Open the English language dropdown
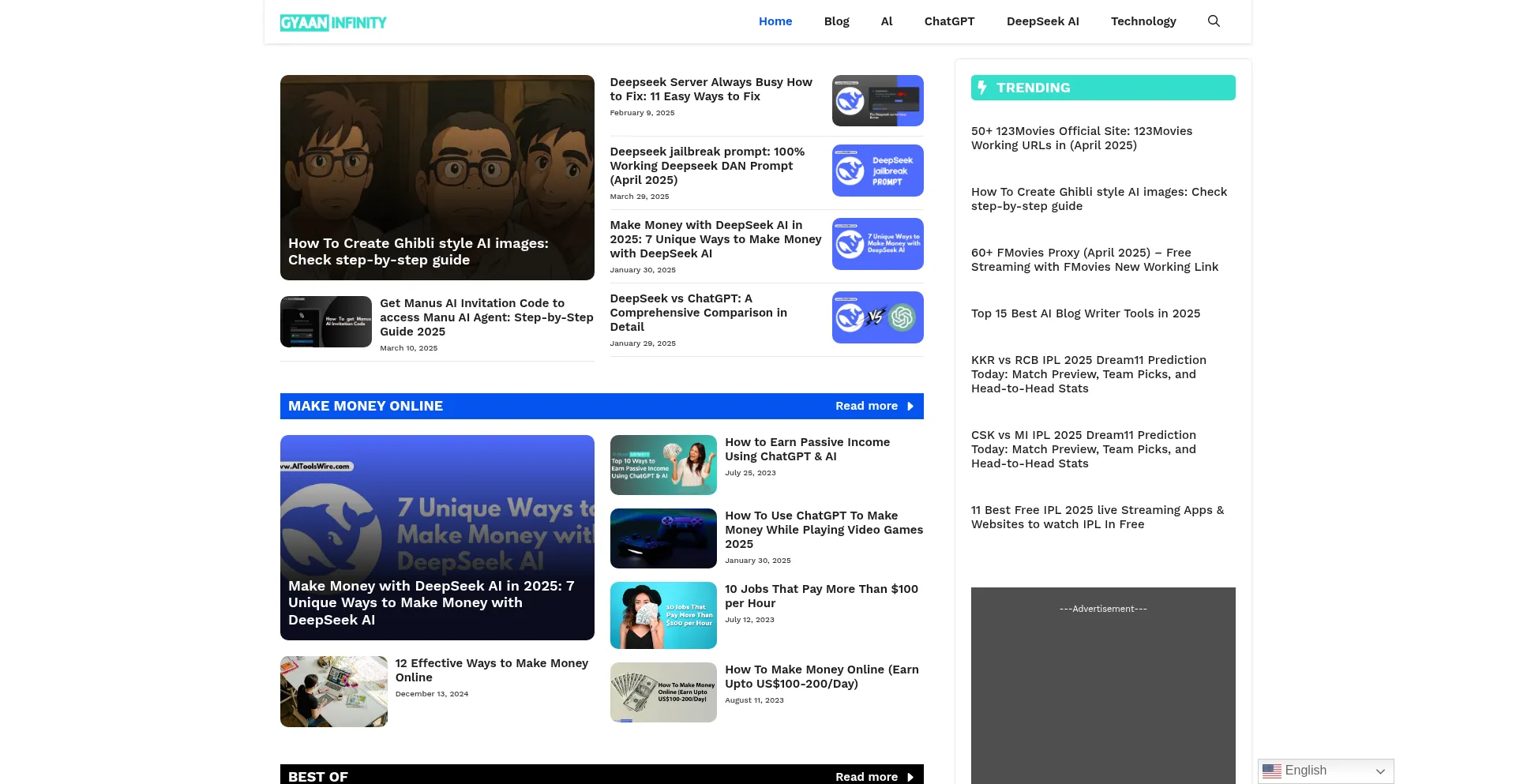Image resolution: width=1516 pixels, height=784 pixels. (1325, 771)
